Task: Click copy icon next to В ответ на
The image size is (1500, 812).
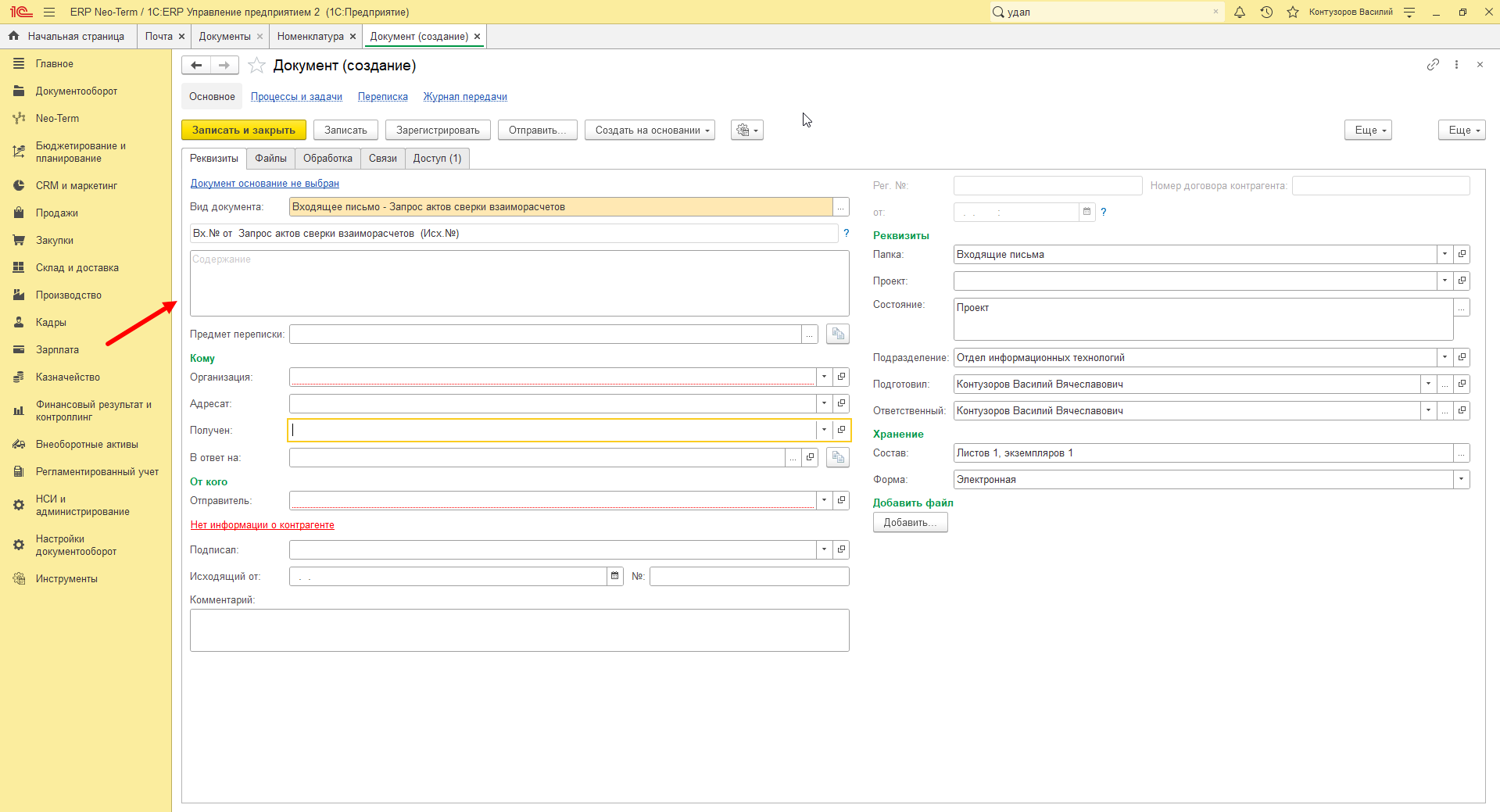Action: tap(838, 457)
